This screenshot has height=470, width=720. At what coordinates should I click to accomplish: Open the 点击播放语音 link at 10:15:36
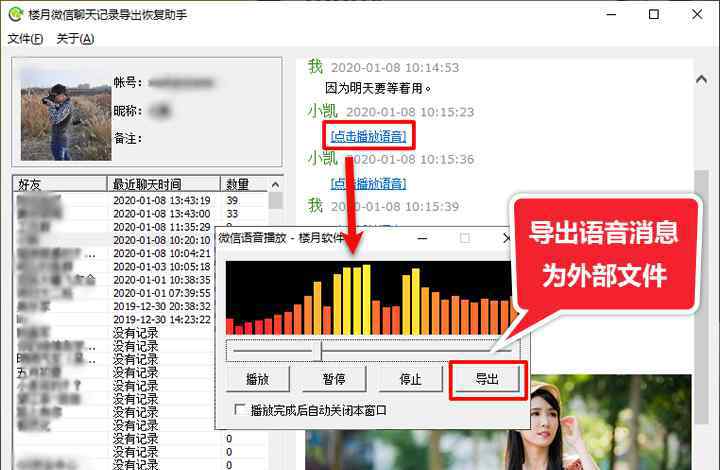[x=368, y=184]
